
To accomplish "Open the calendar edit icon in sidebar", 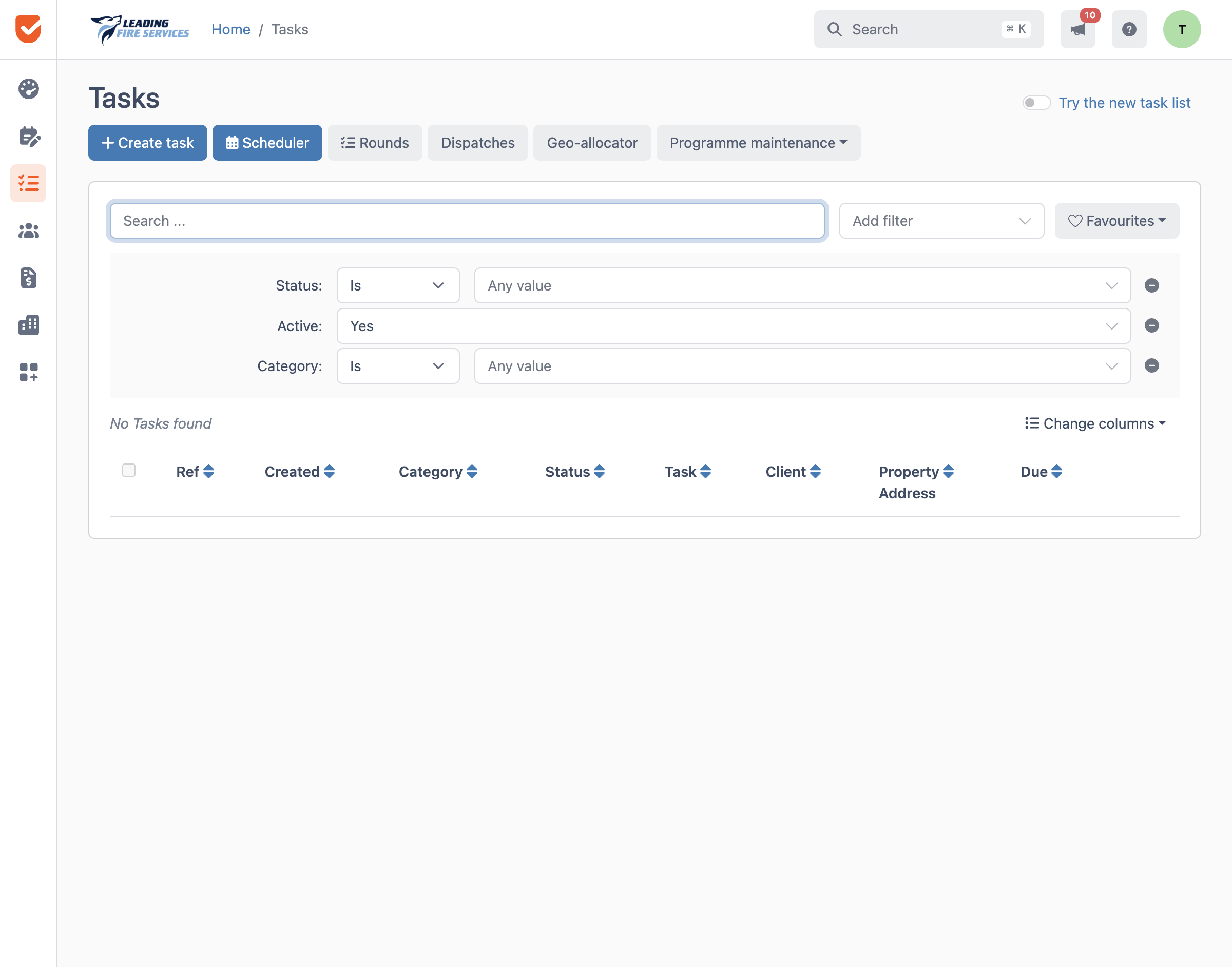I will click(29, 136).
